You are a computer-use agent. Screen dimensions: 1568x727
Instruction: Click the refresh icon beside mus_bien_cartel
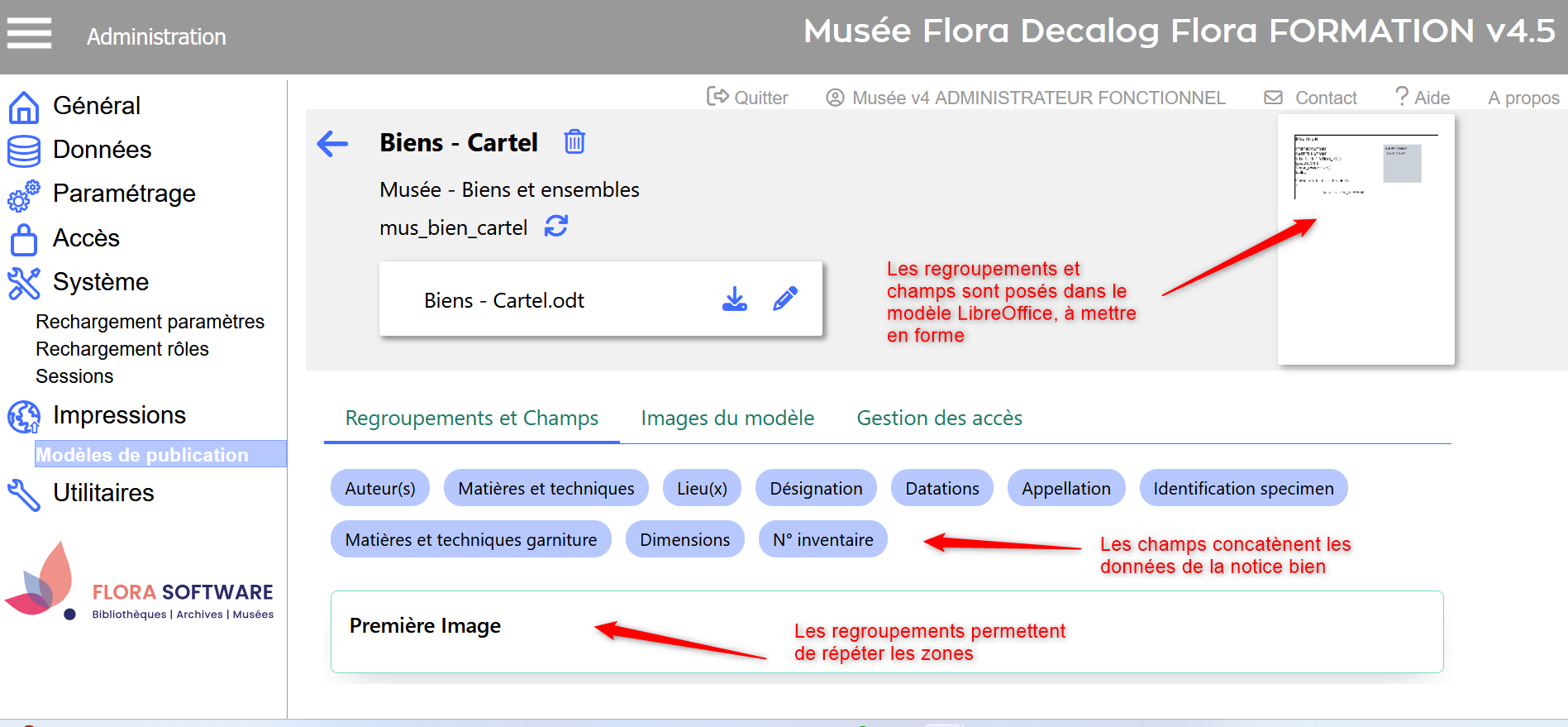[556, 226]
